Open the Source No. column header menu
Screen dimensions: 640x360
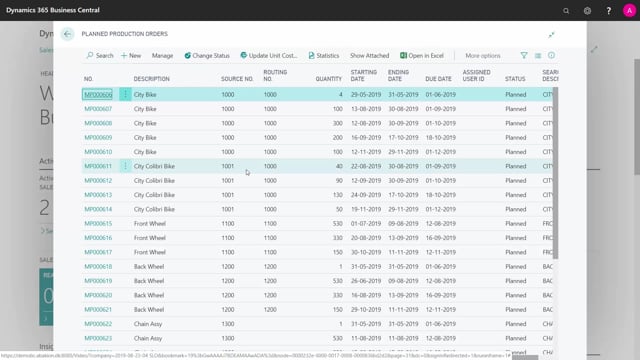click(237, 79)
